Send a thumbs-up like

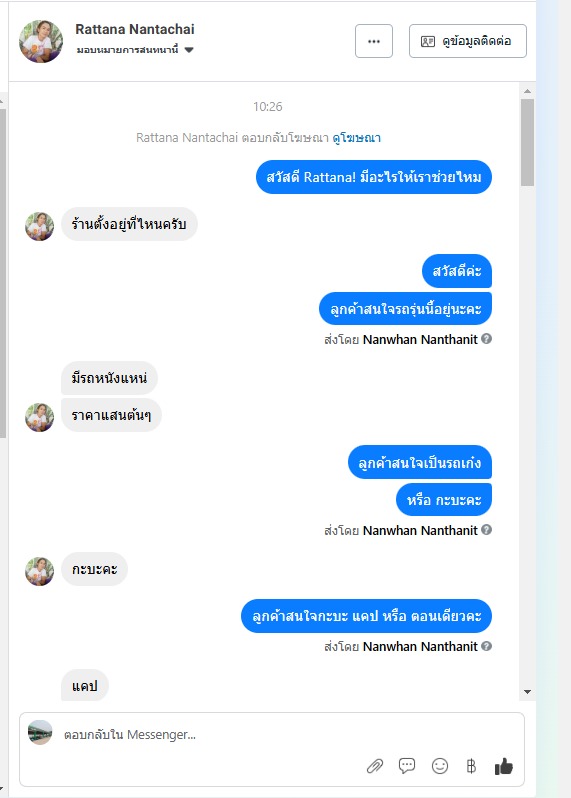point(504,765)
